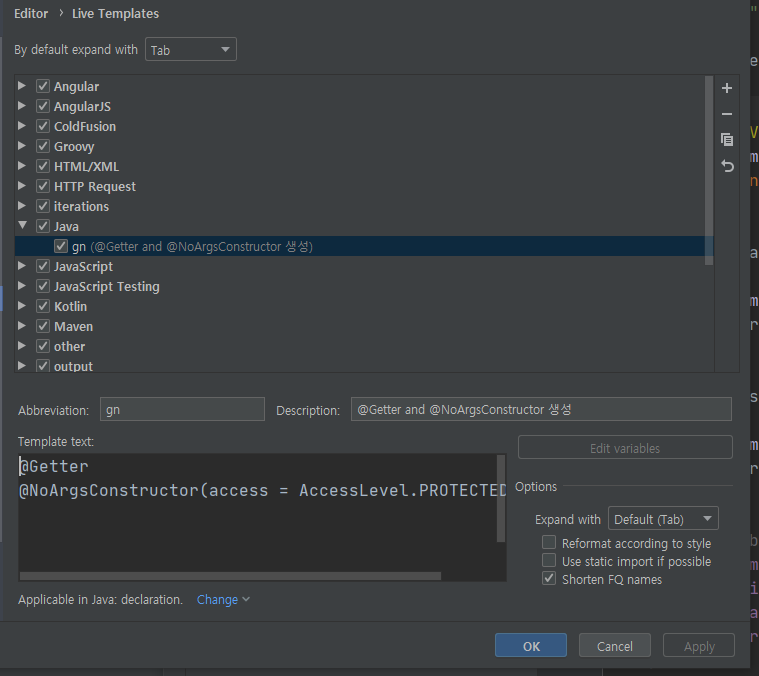Click the Restore deleted defaults icon

[727, 166]
